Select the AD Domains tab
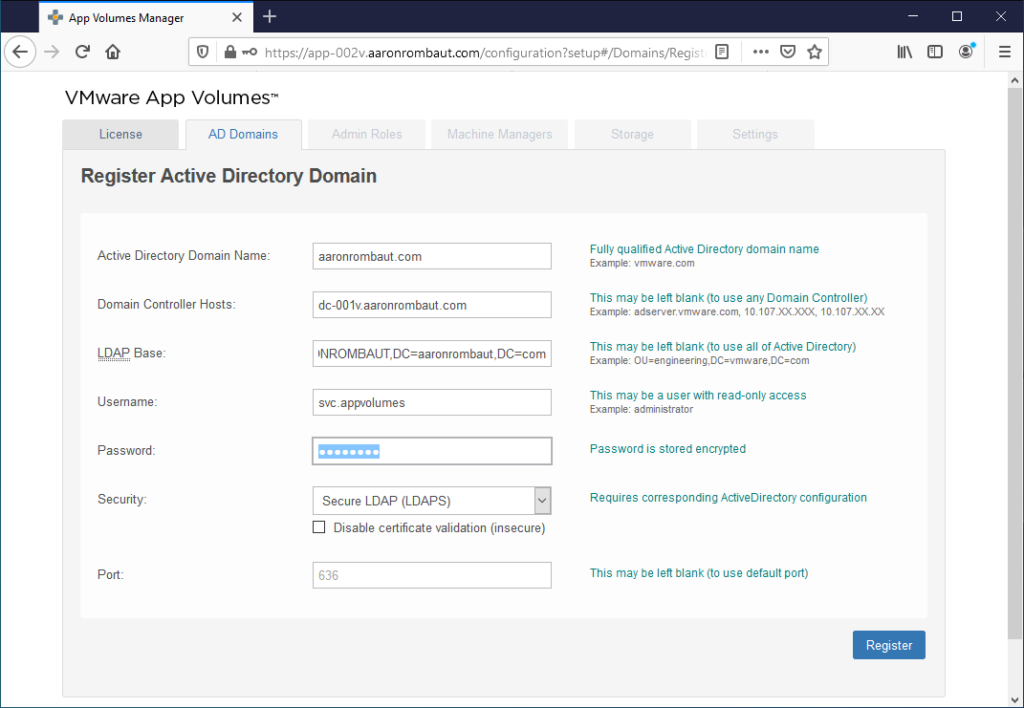 [242, 134]
